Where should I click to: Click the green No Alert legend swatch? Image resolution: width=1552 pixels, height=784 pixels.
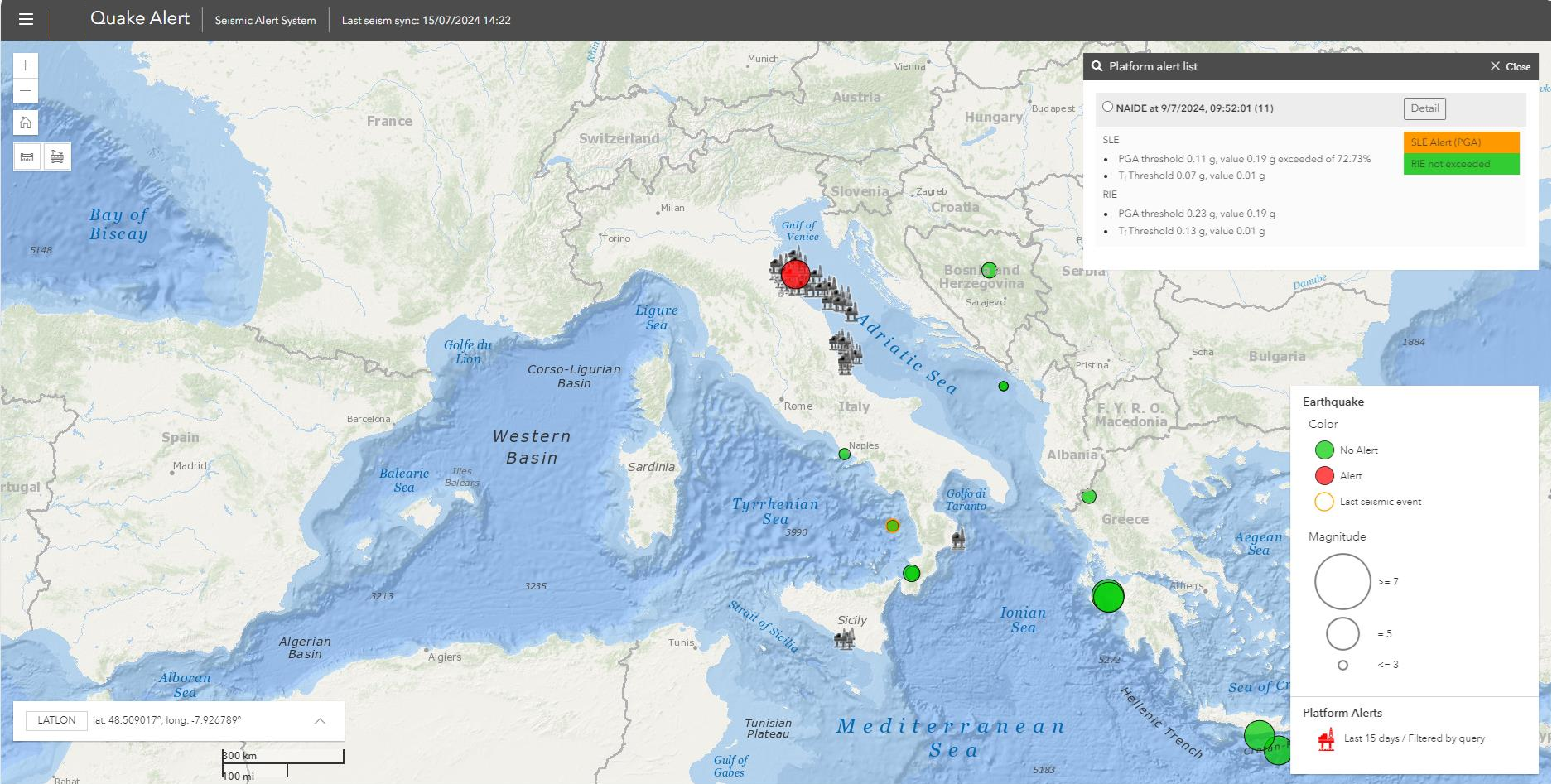tap(1323, 450)
